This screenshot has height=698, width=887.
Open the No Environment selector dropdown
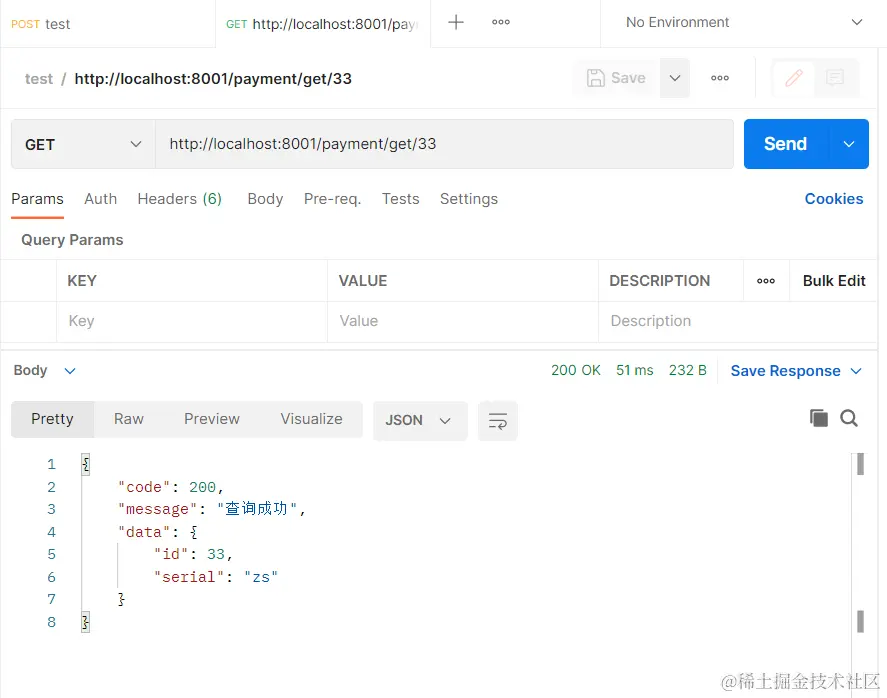click(x=743, y=23)
